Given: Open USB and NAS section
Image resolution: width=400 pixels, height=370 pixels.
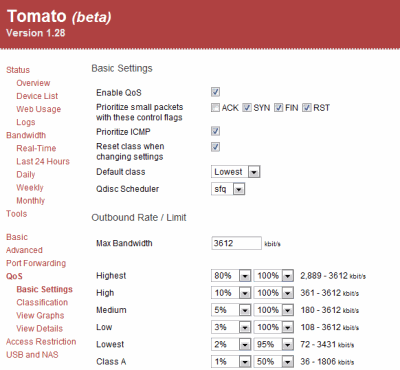Looking at the screenshot, I should coord(32,355).
